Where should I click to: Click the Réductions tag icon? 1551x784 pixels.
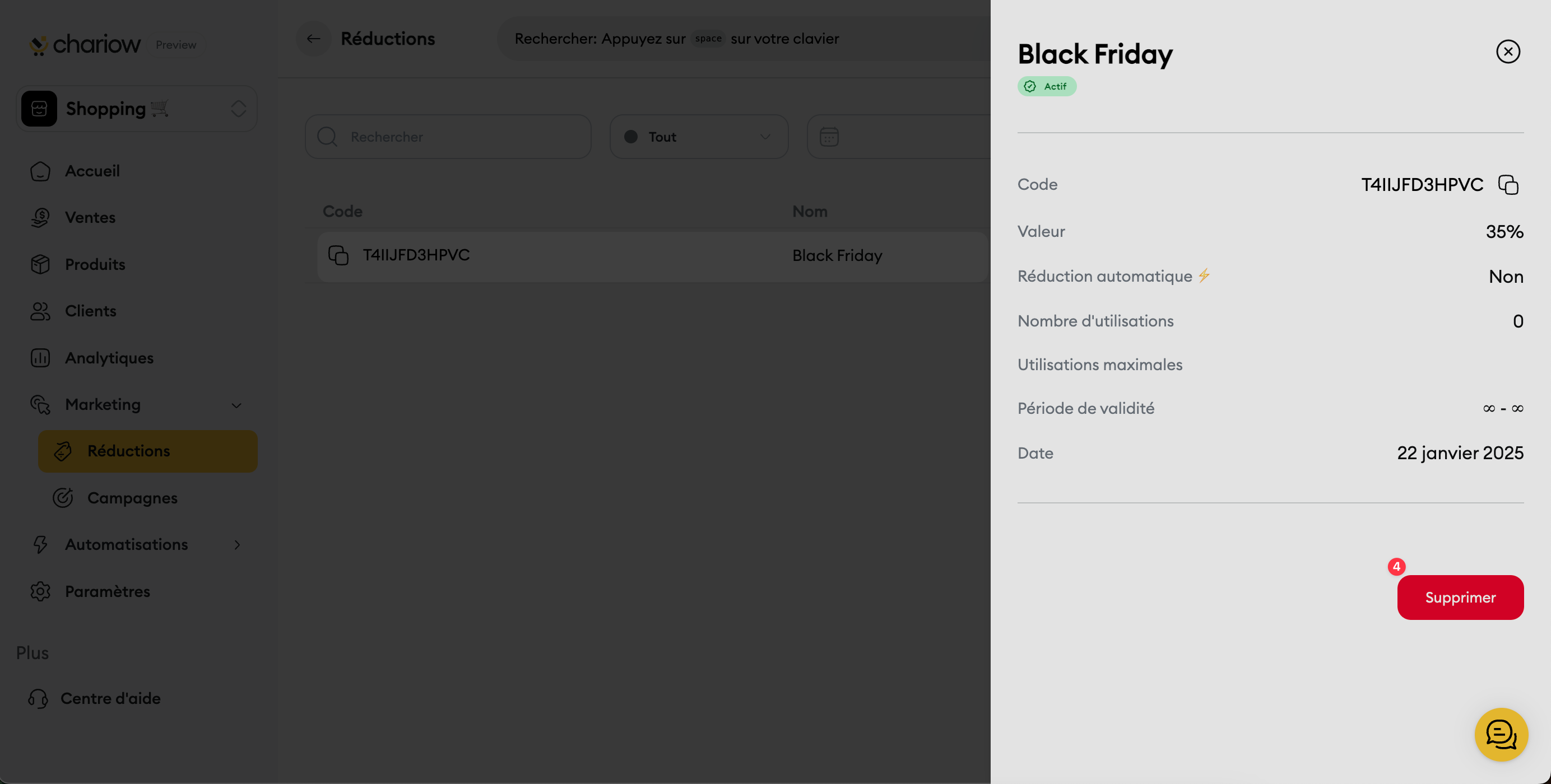coord(63,451)
